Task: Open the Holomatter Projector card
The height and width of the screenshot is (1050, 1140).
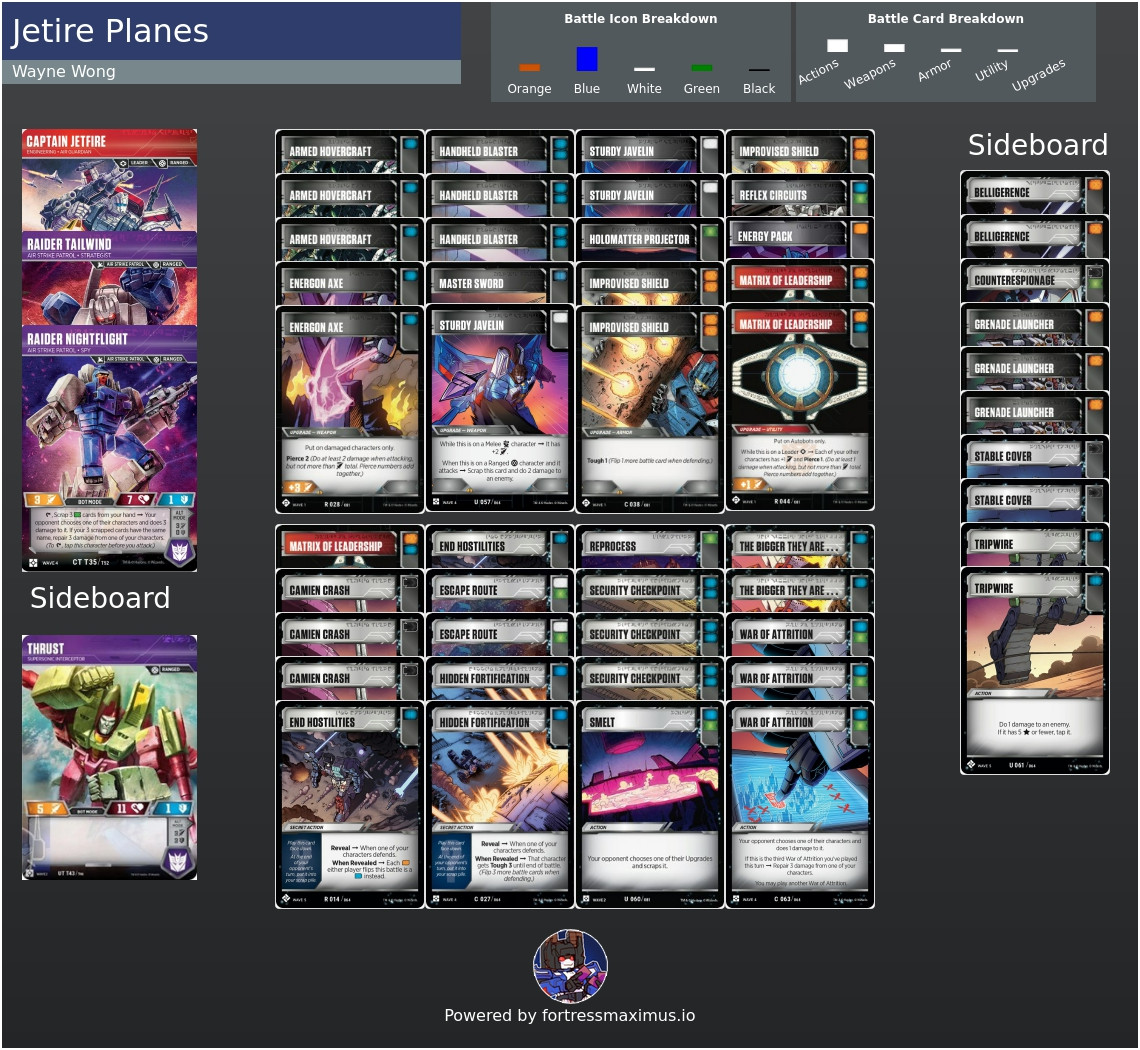Action: tap(649, 239)
